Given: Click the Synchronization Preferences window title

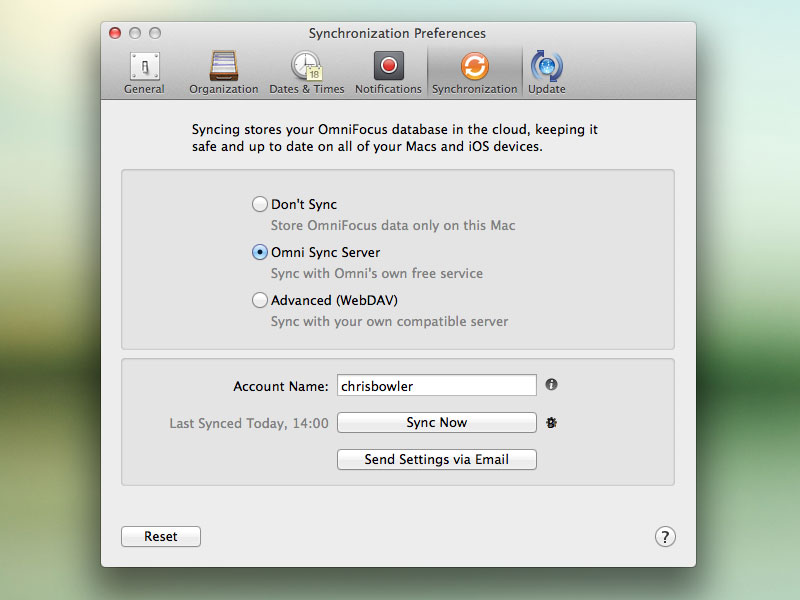Looking at the screenshot, I should pos(397,33).
